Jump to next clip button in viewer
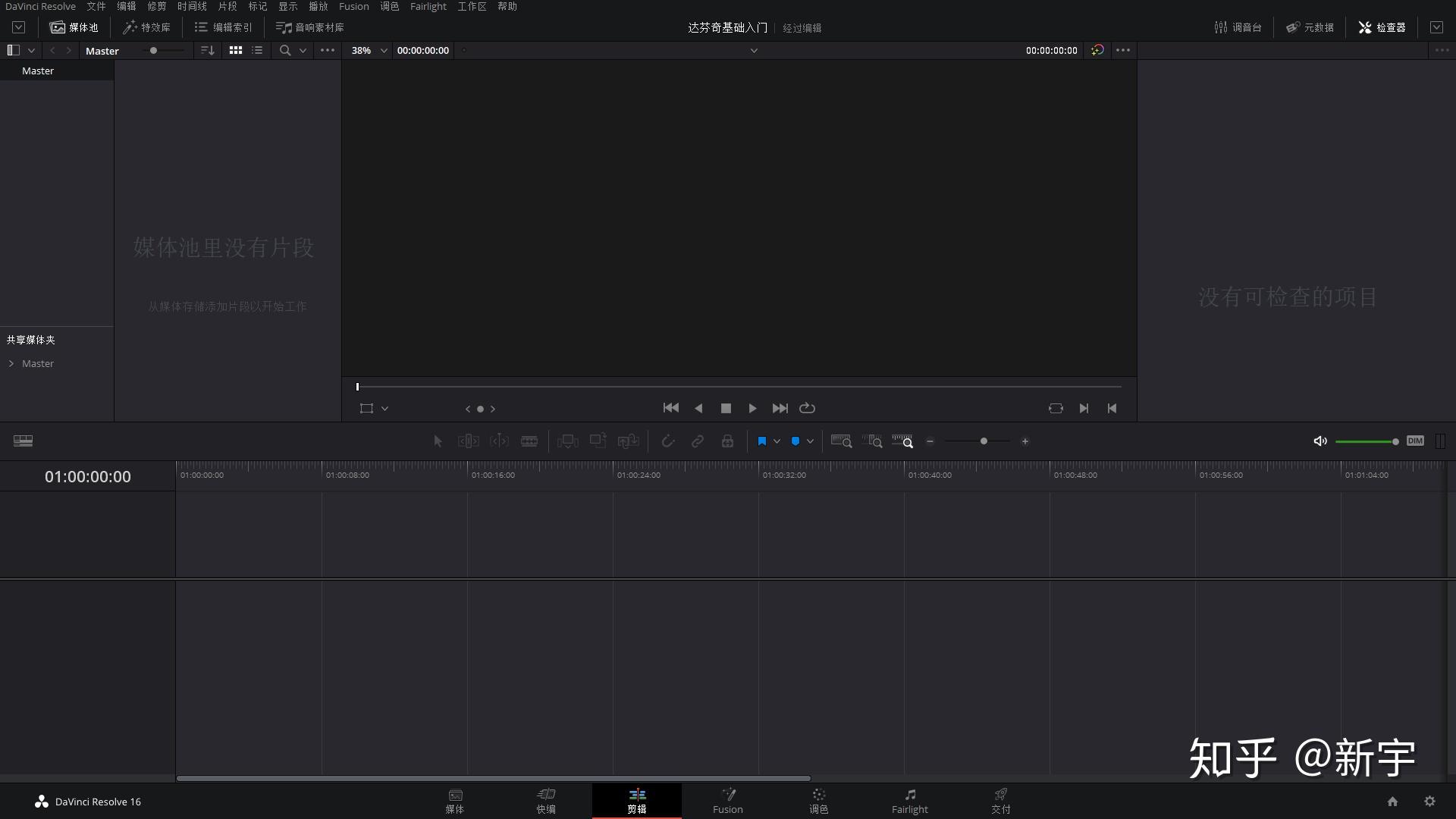The width and height of the screenshot is (1456, 819). (1084, 408)
